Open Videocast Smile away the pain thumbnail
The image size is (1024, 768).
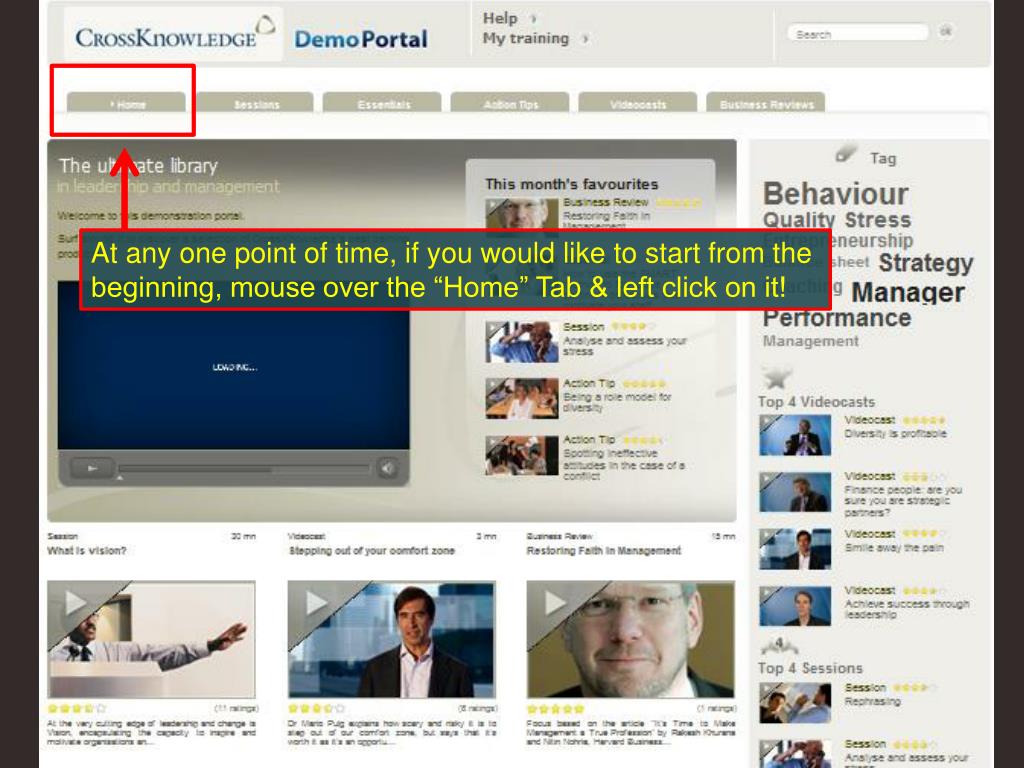coord(795,549)
